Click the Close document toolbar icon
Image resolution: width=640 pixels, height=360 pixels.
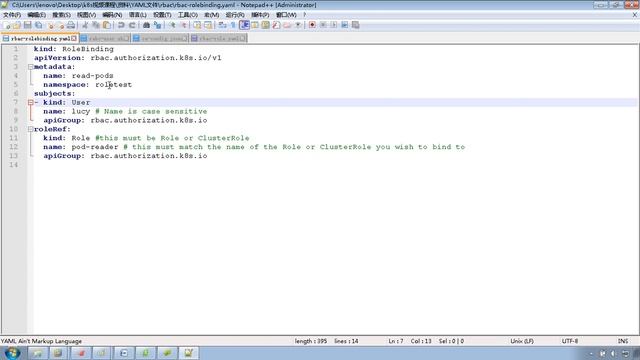50,25
